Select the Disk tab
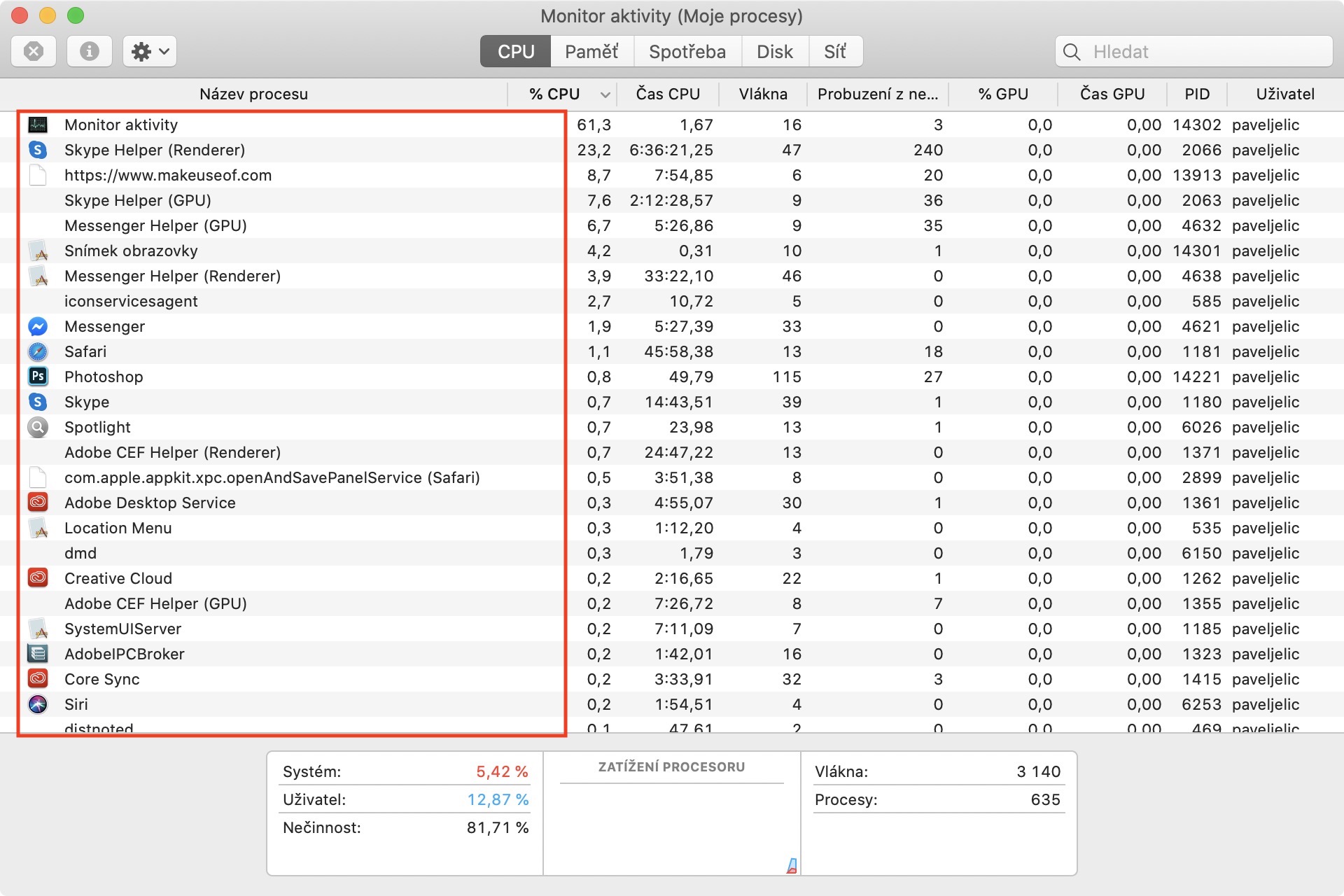Image resolution: width=1344 pixels, height=896 pixels. pyautogui.click(x=774, y=52)
